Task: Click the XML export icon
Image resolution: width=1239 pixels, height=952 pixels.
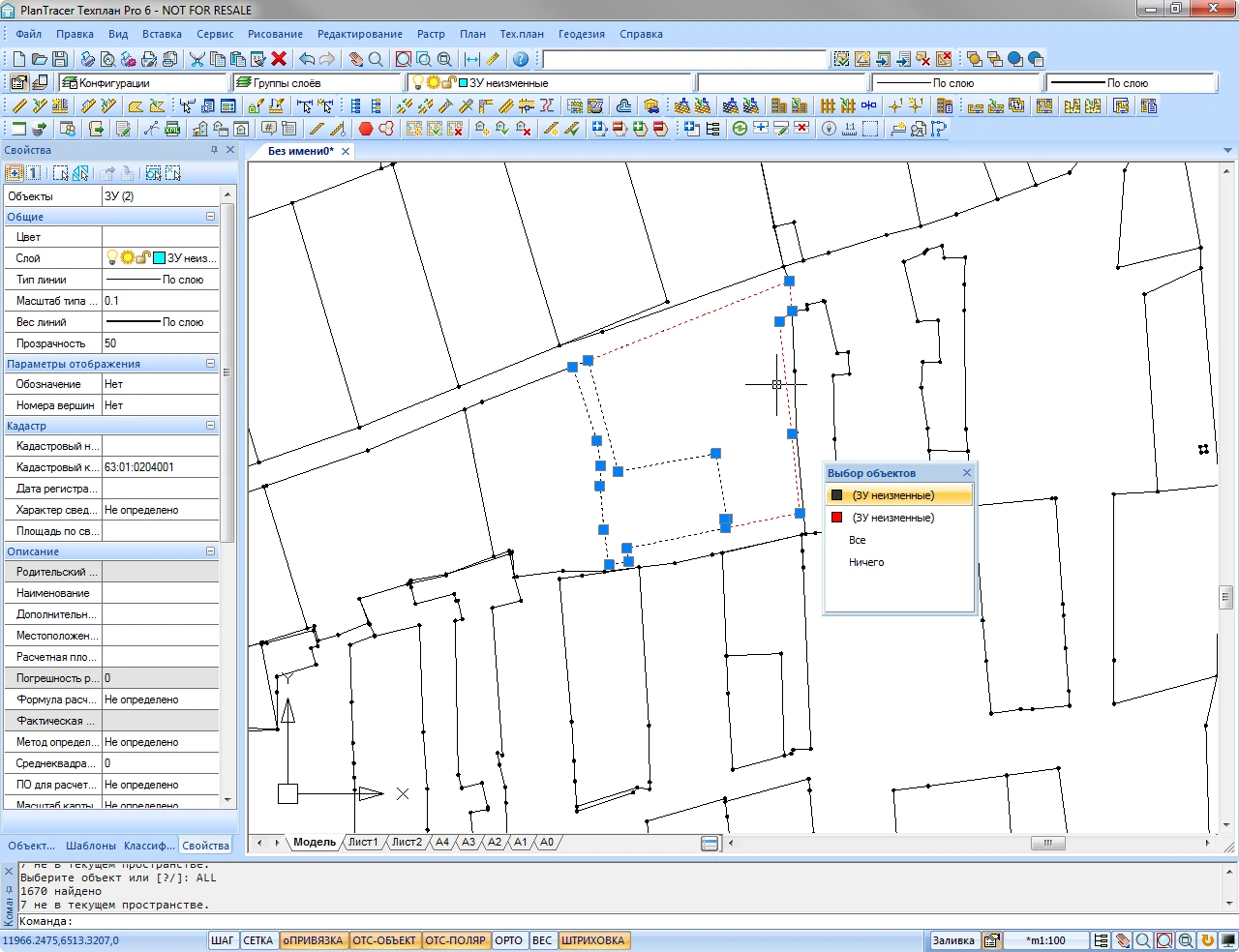Action: coord(172,129)
